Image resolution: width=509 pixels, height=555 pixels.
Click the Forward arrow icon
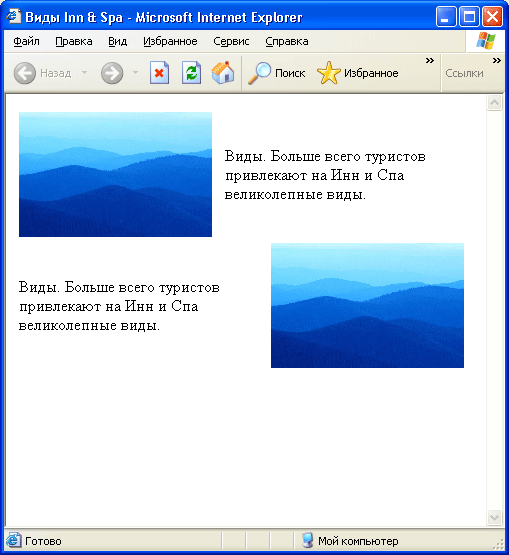point(112,73)
